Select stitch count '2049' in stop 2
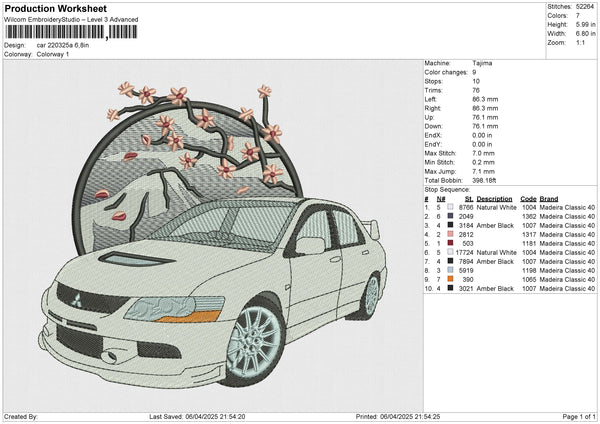600x424 pixels. coord(466,217)
